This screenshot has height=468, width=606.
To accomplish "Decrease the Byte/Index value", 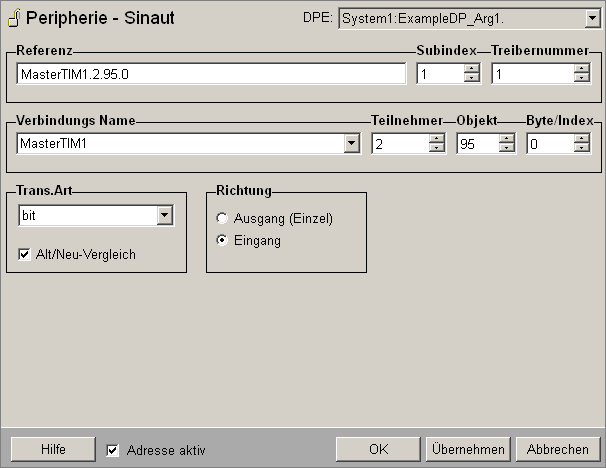I will 582,148.
